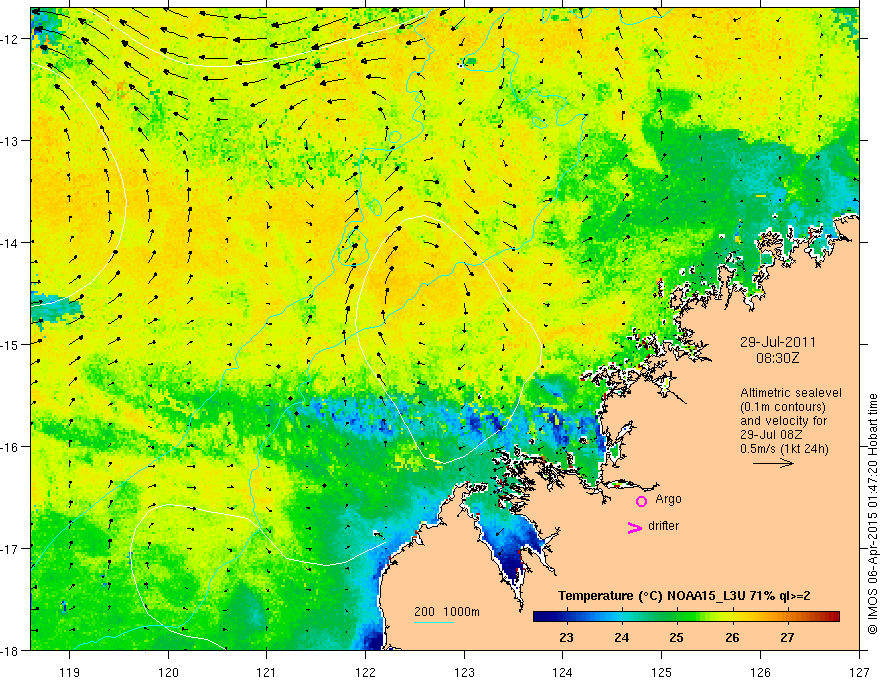Image resolution: width=880 pixels, height=680 pixels.
Task: Click the 'Altimetric sealevel' caption line
Action: pos(791,393)
